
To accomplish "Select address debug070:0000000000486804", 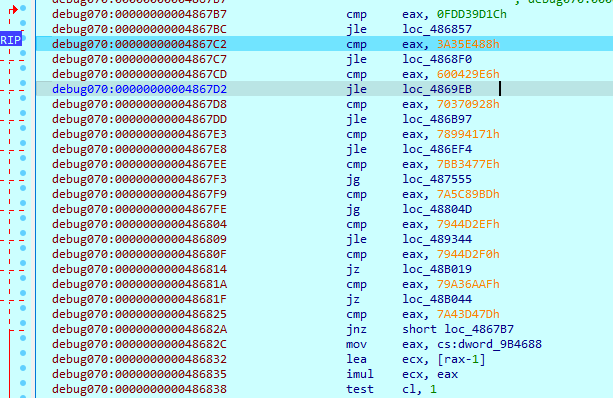I will tap(139, 224).
